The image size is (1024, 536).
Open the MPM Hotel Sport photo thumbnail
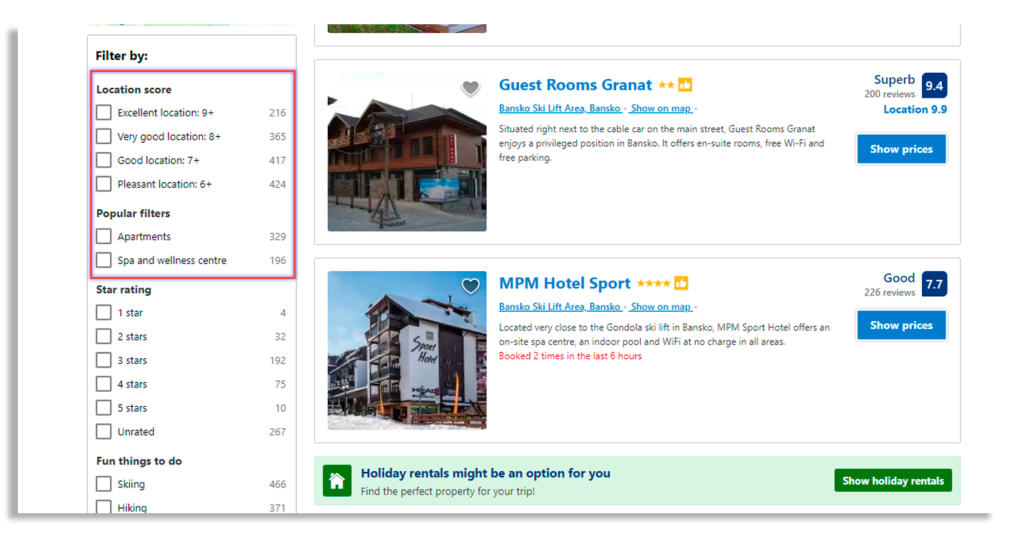[x=407, y=351]
